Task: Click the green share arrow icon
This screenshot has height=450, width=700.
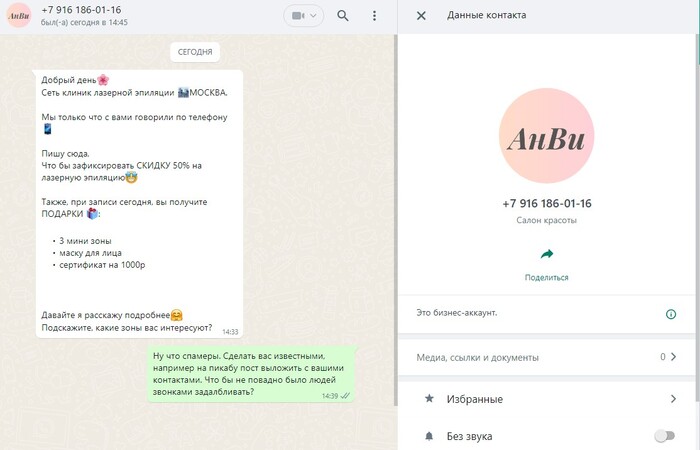Action: click(546, 254)
